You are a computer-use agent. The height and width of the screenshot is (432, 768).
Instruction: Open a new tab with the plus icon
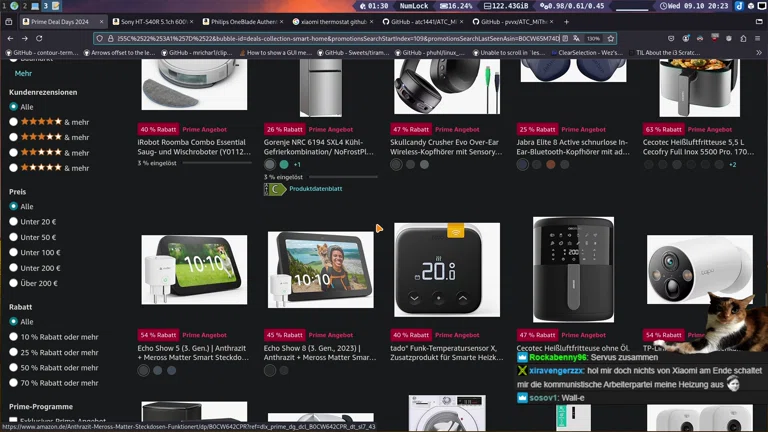pos(566,21)
